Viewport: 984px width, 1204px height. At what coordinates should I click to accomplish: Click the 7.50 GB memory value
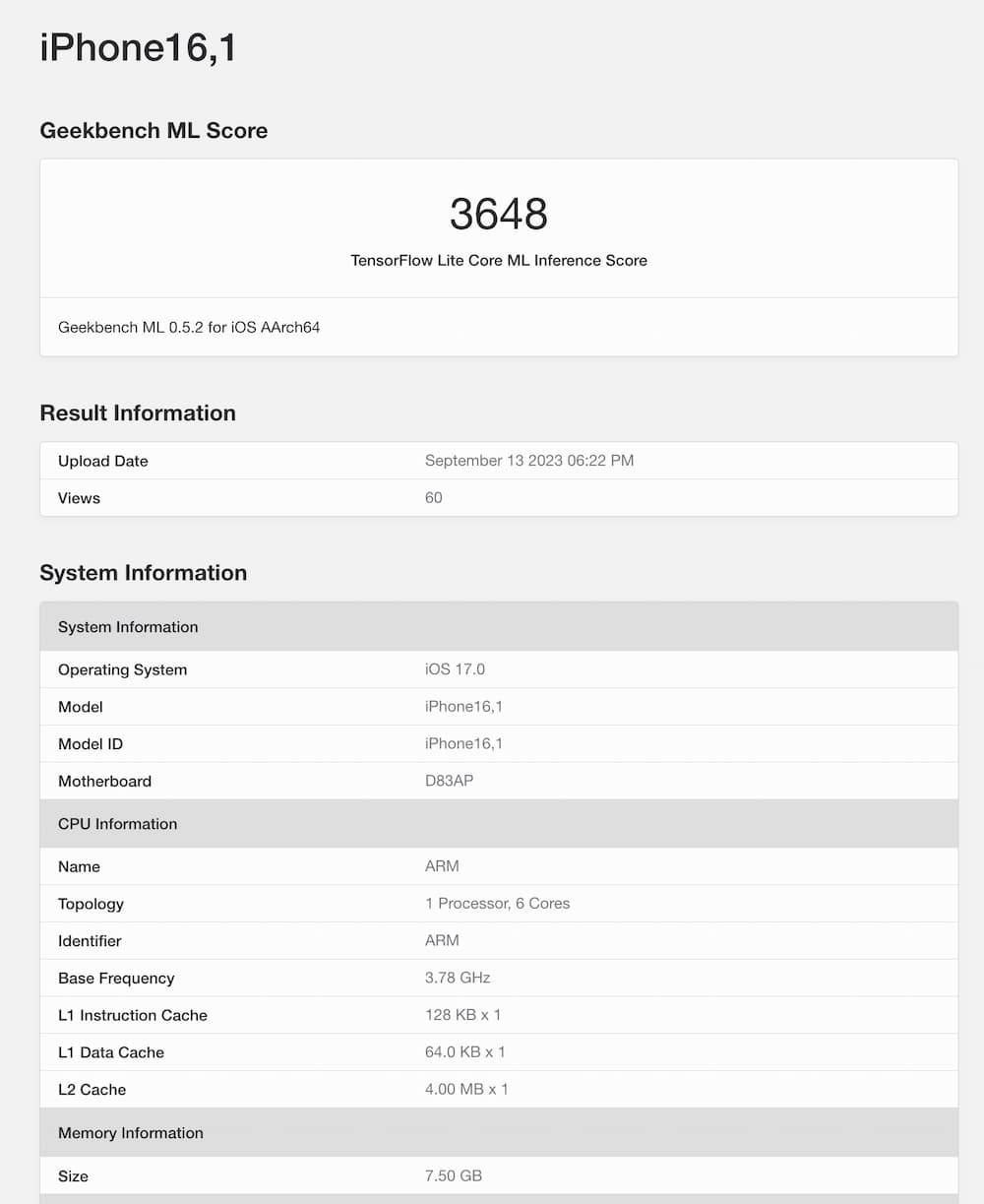pos(454,1176)
